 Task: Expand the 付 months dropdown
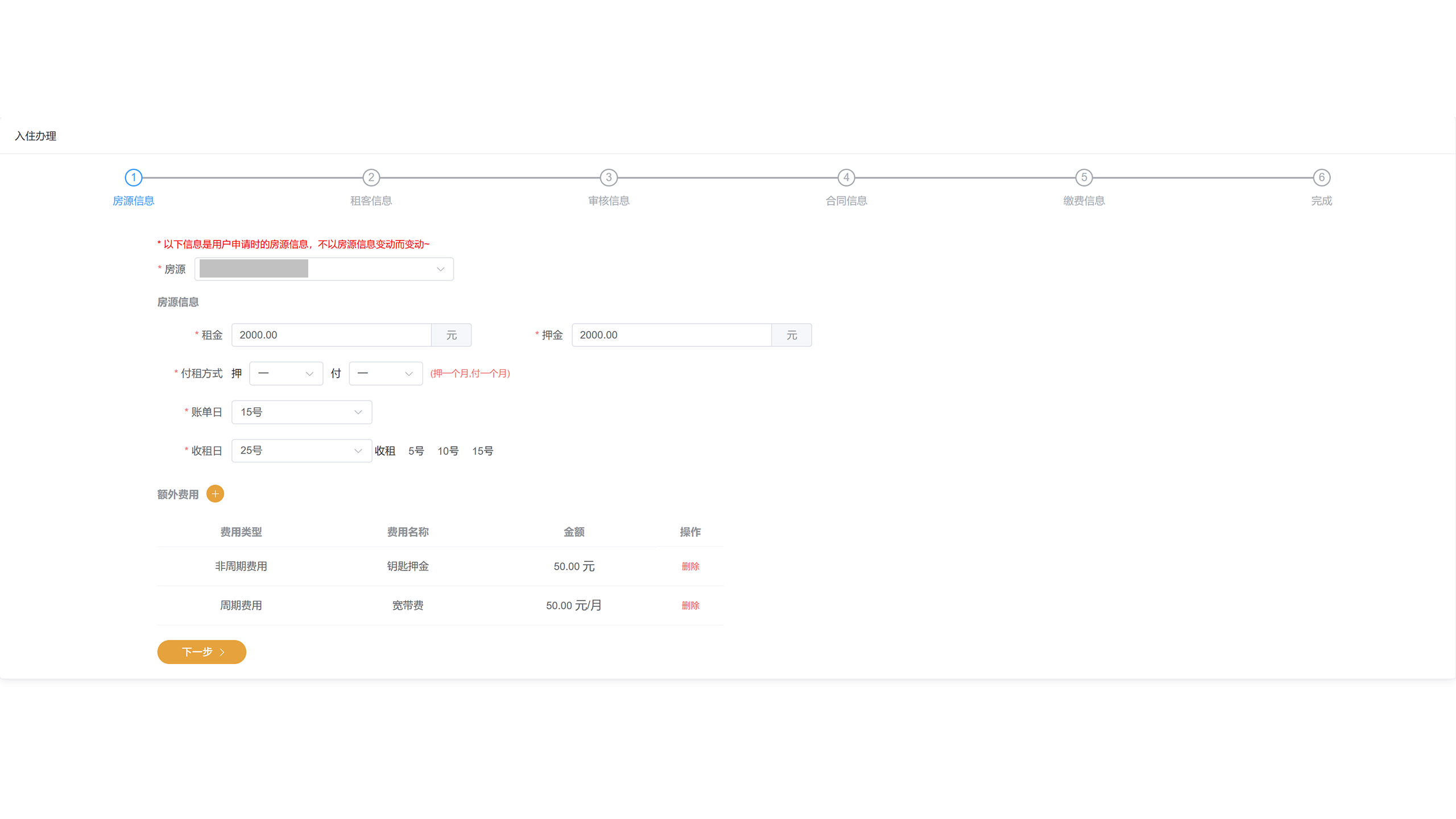(x=385, y=374)
